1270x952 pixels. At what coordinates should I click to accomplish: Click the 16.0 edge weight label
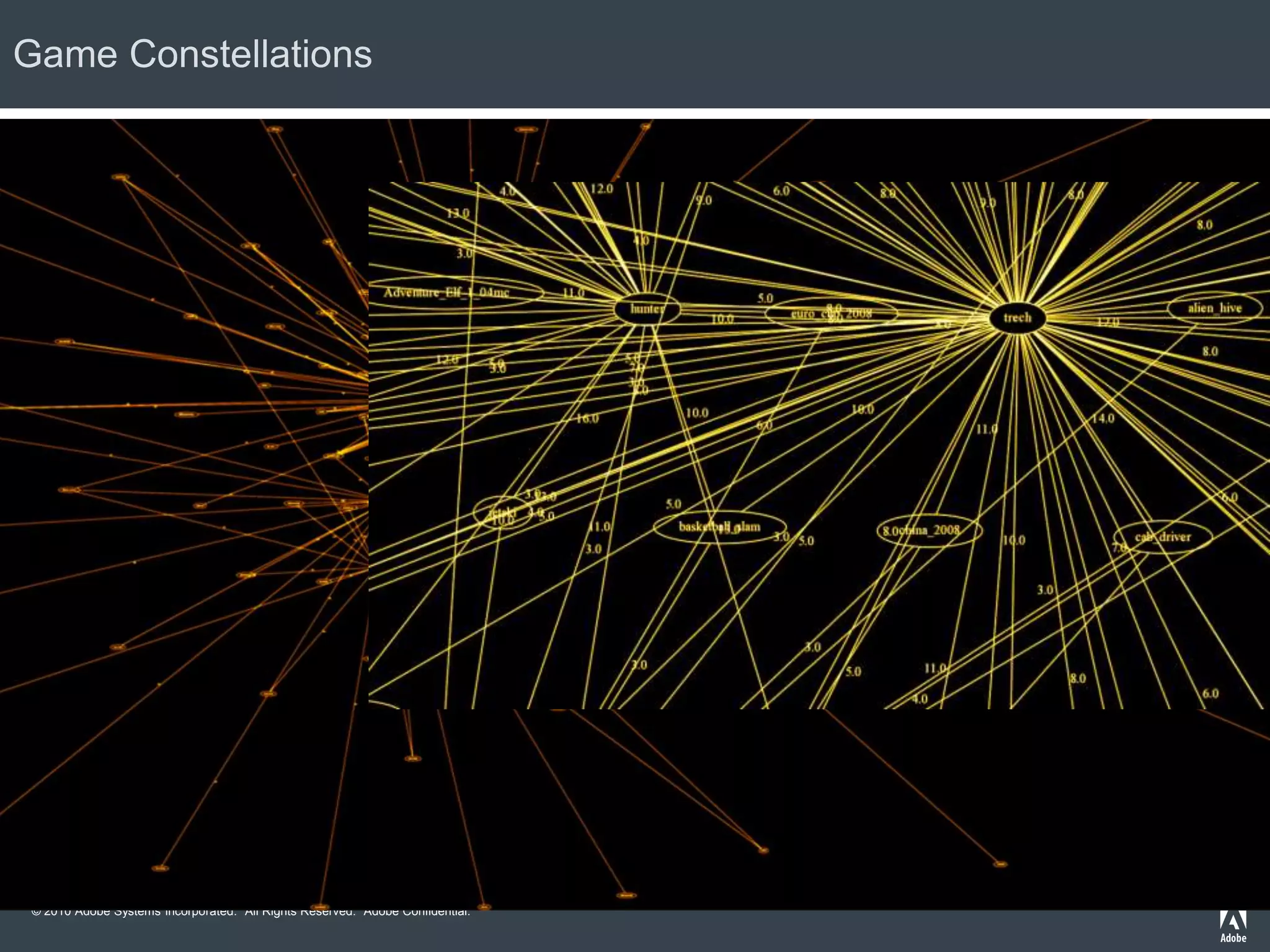(587, 419)
